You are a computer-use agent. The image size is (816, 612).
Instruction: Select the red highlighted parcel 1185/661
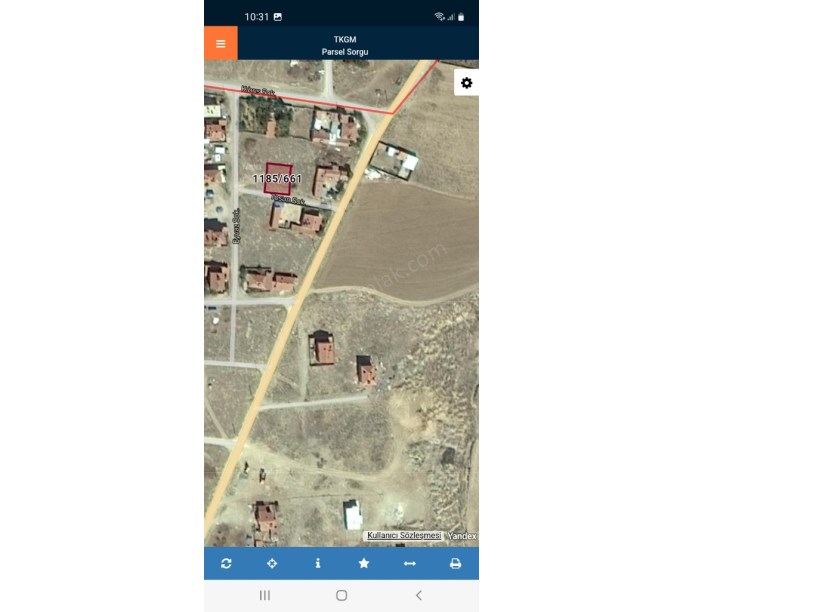277,178
